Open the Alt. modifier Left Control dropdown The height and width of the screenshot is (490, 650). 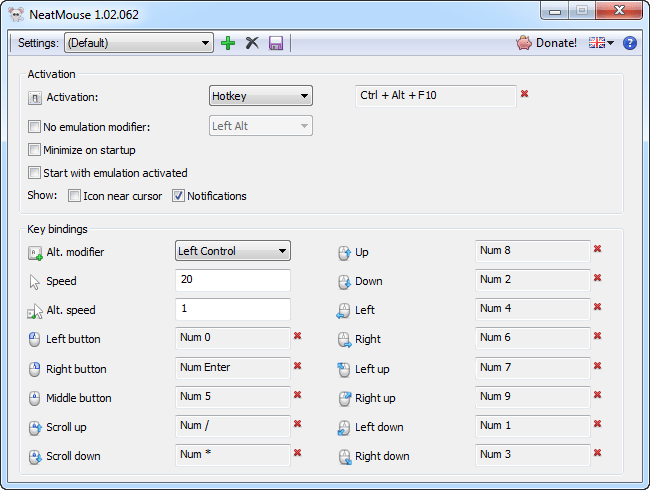tap(233, 251)
